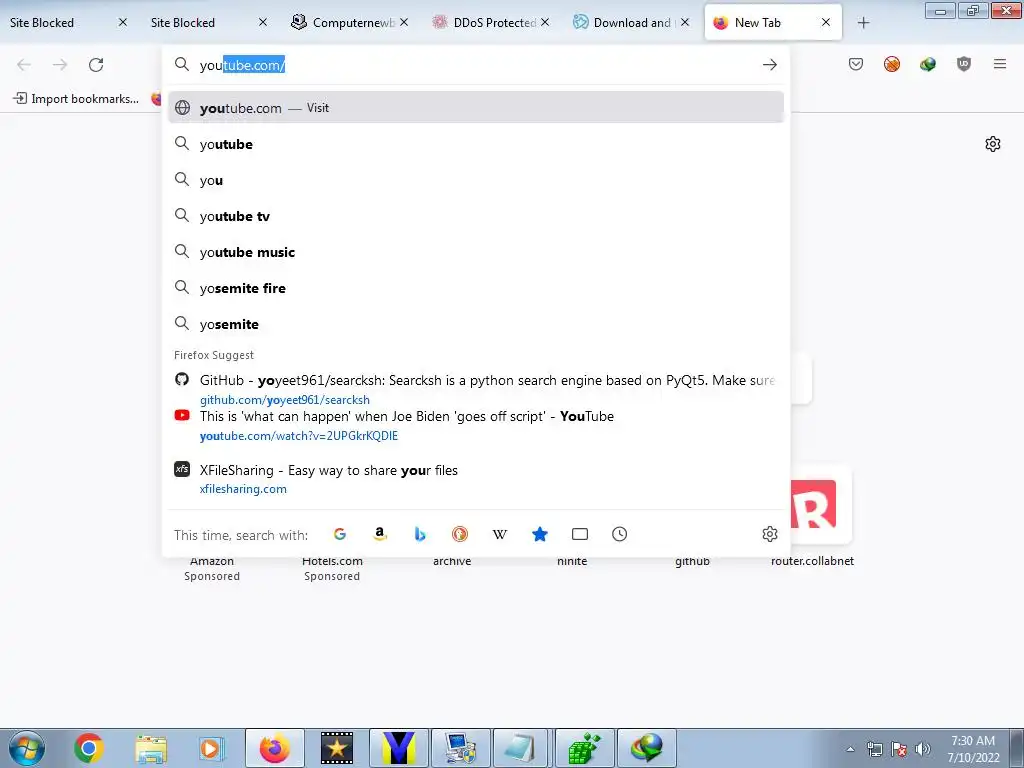Click Firefox icon in the taskbar
Screen dimensions: 1024x768
tap(275, 748)
